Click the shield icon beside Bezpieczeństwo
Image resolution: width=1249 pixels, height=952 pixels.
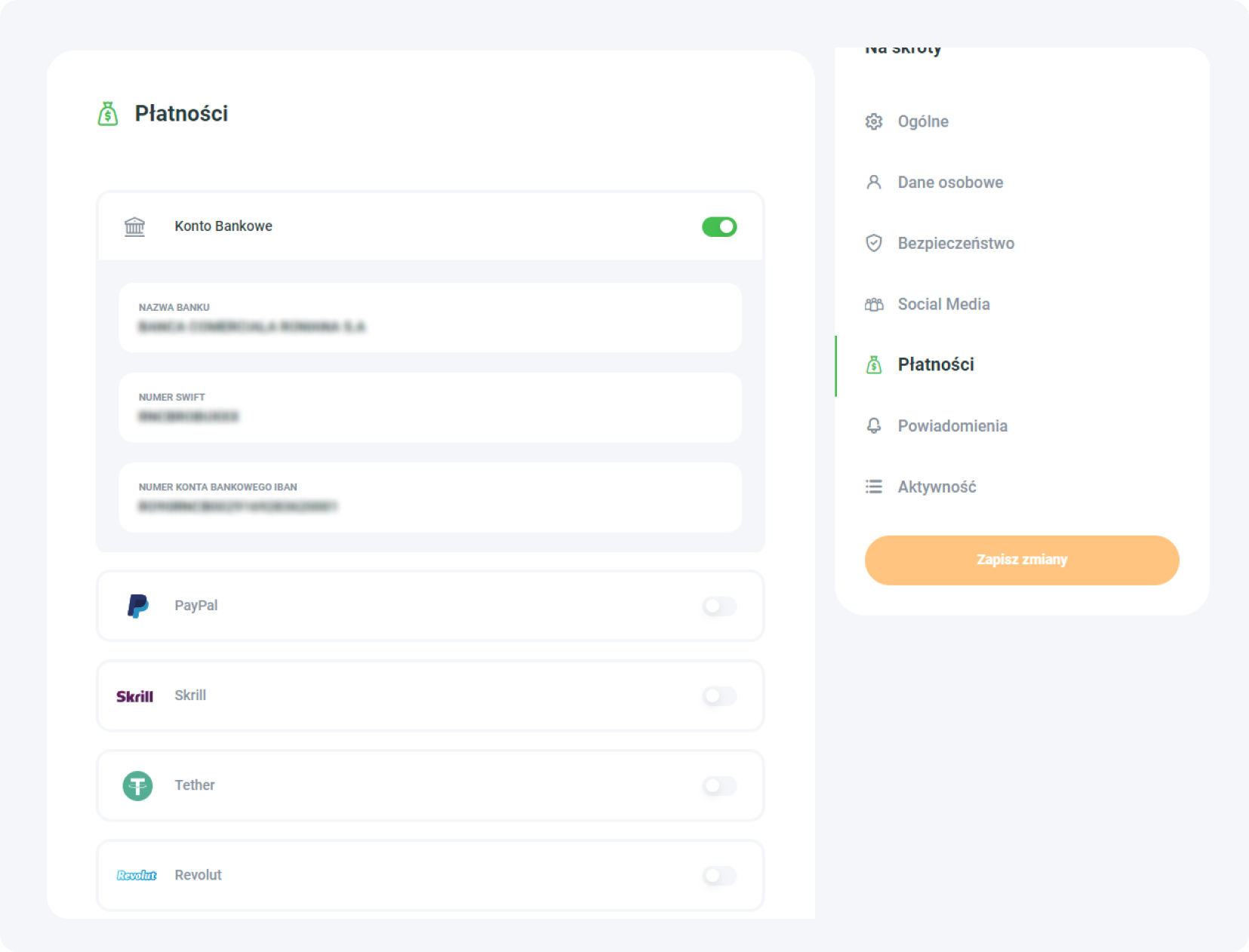coord(874,243)
